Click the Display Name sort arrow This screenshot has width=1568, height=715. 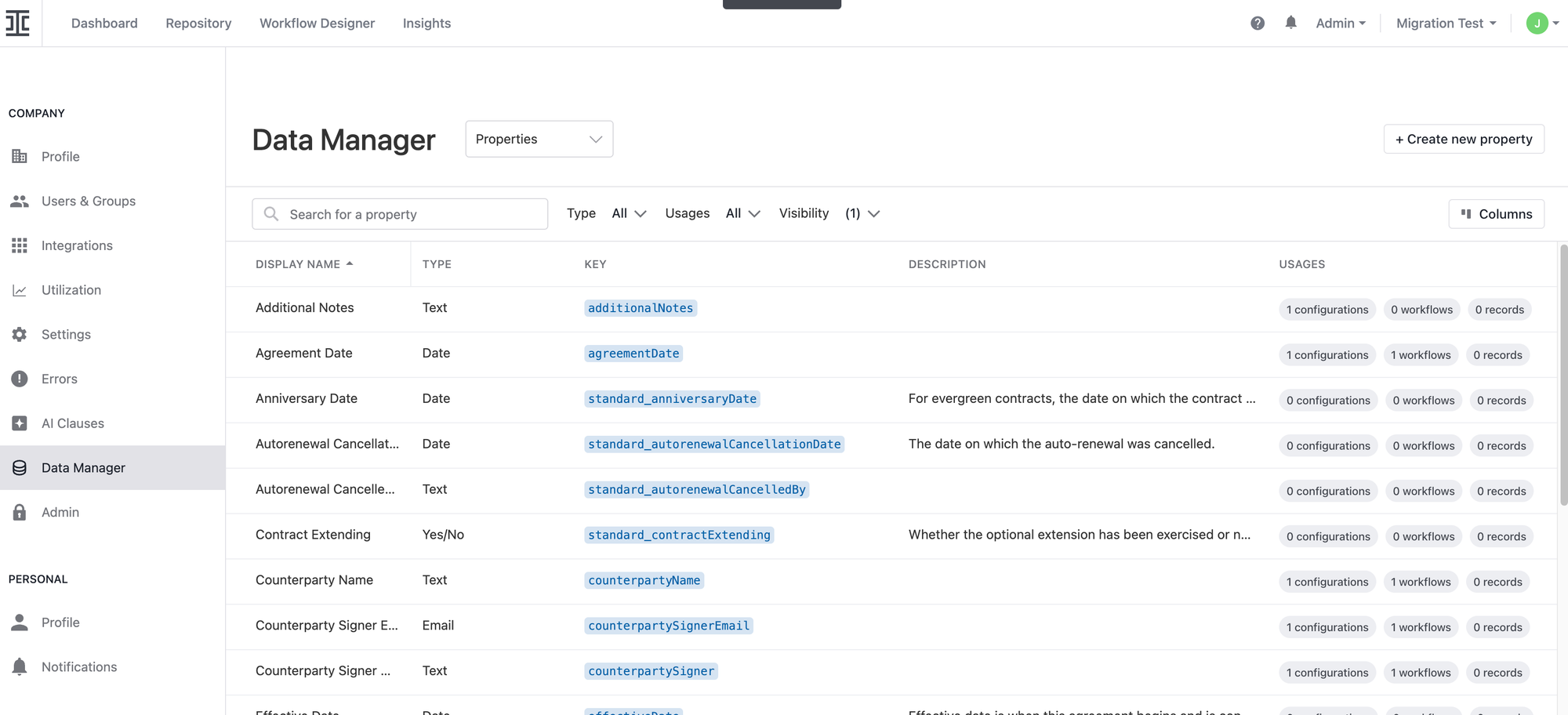click(x=350, y=263)
